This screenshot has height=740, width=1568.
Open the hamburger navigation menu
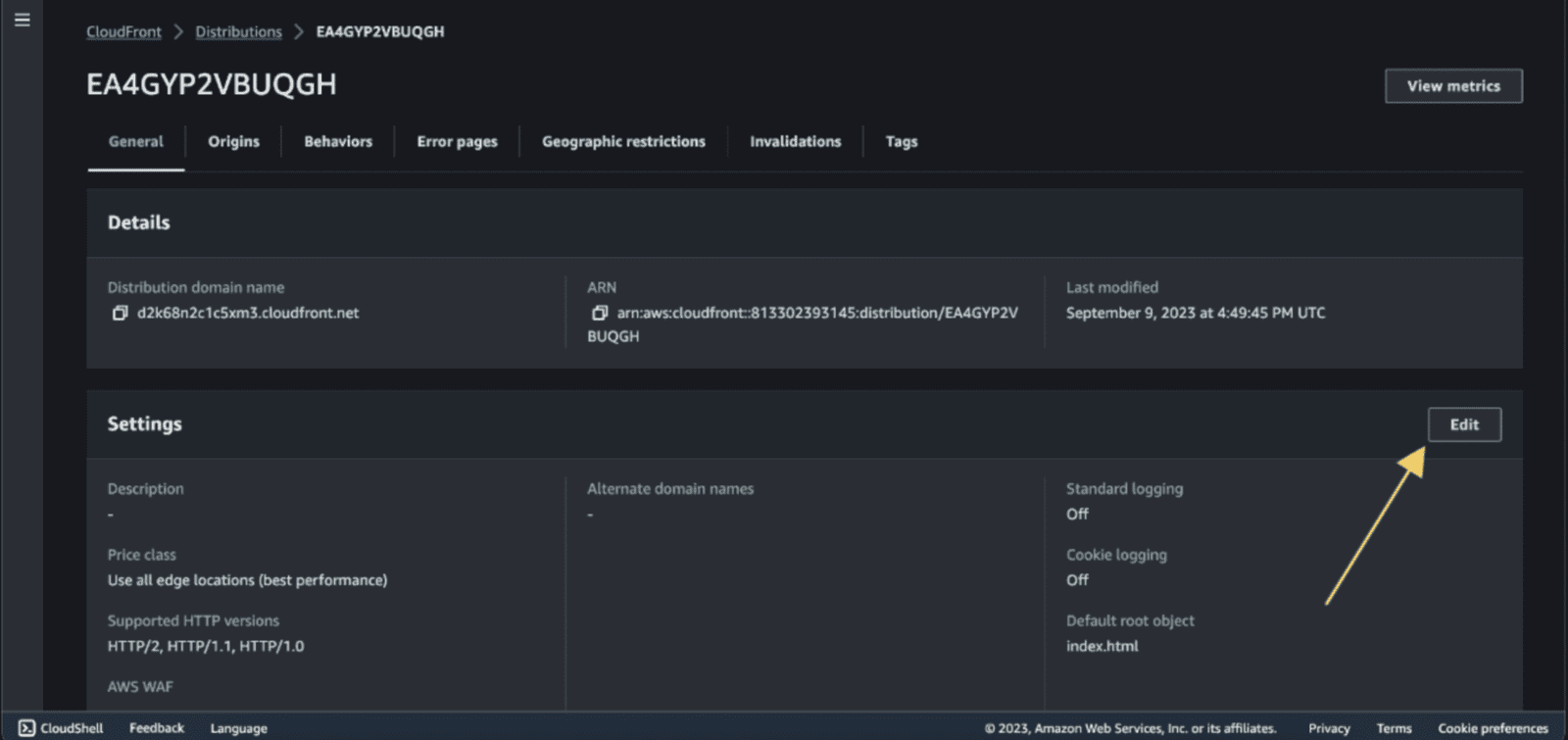pyautogui.click(x=22, y=20)
